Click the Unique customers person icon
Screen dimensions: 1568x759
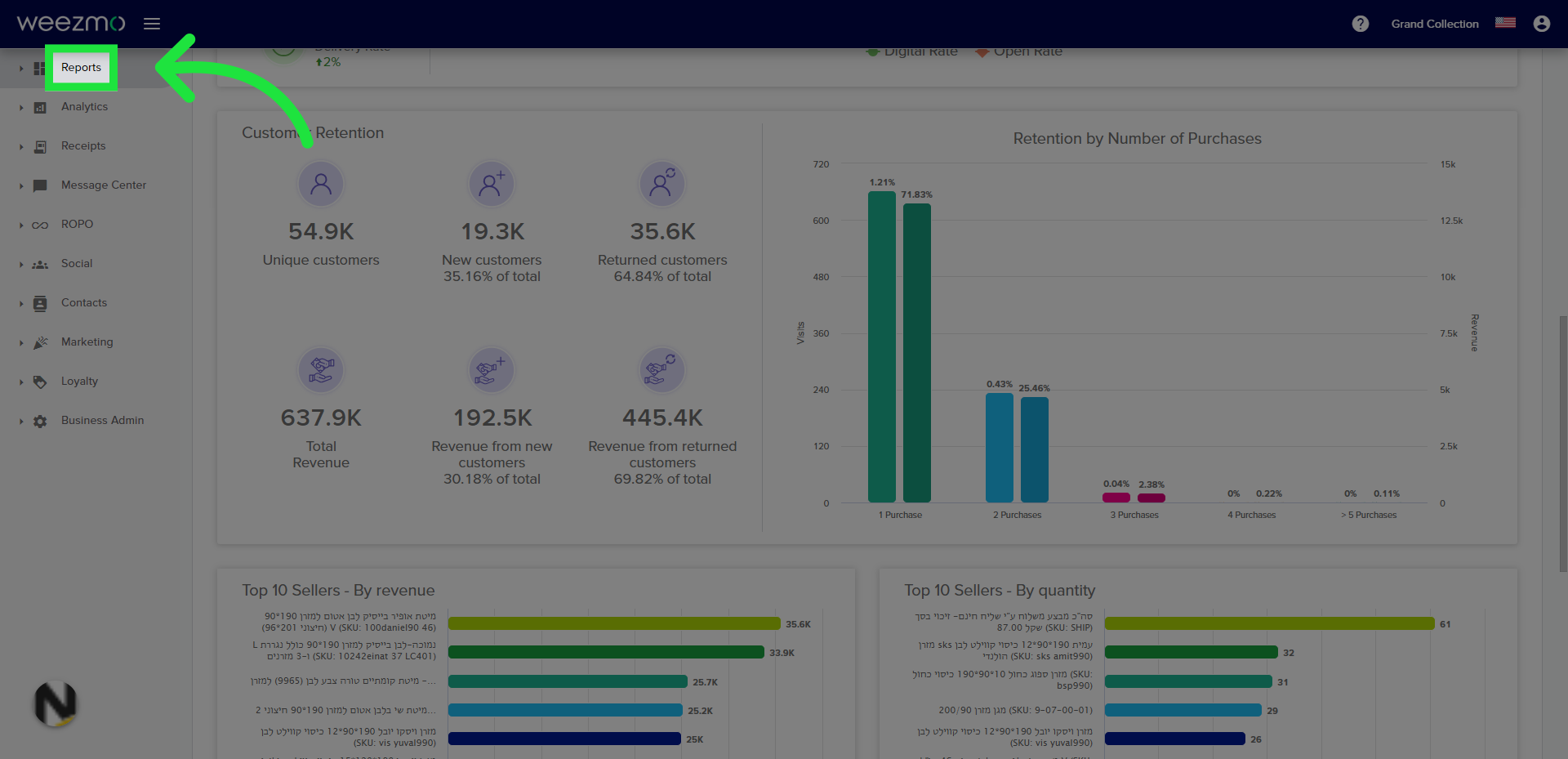click(321, 184)
